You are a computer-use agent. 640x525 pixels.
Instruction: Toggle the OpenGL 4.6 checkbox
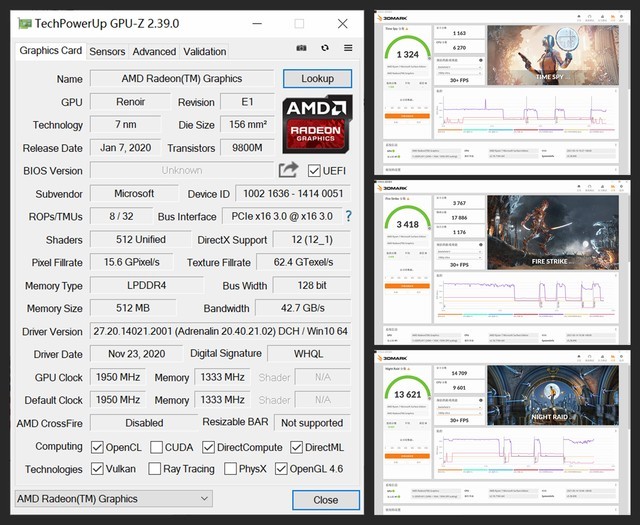[281, 469]
